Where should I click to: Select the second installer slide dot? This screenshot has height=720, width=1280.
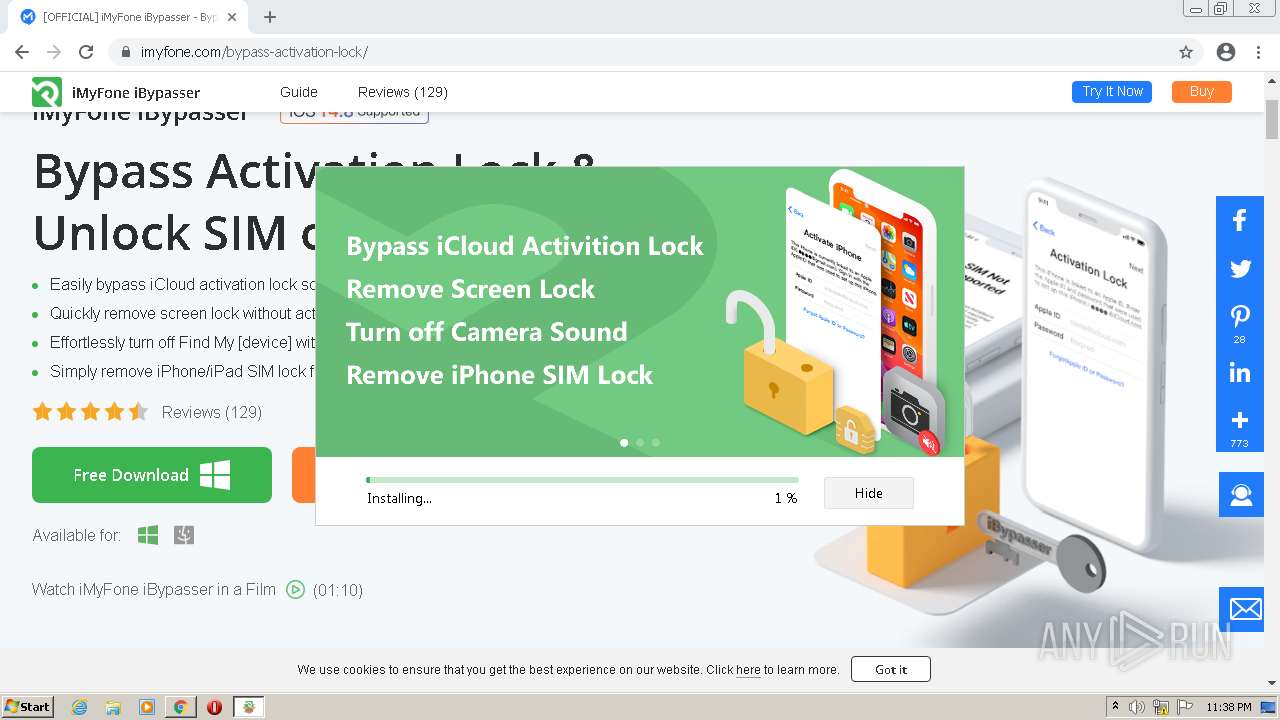640,442
